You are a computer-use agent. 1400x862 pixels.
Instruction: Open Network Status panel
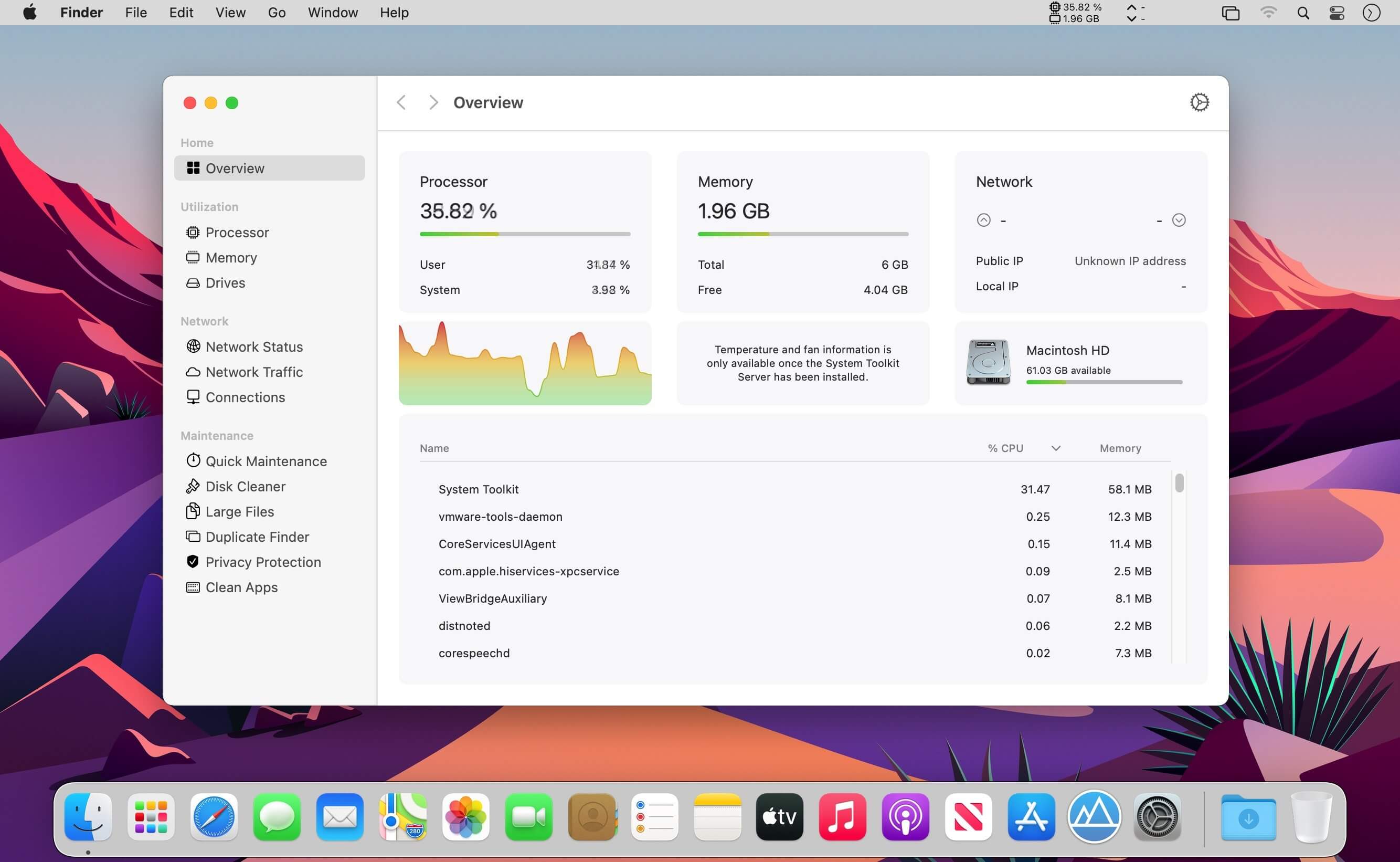[254, 345]
